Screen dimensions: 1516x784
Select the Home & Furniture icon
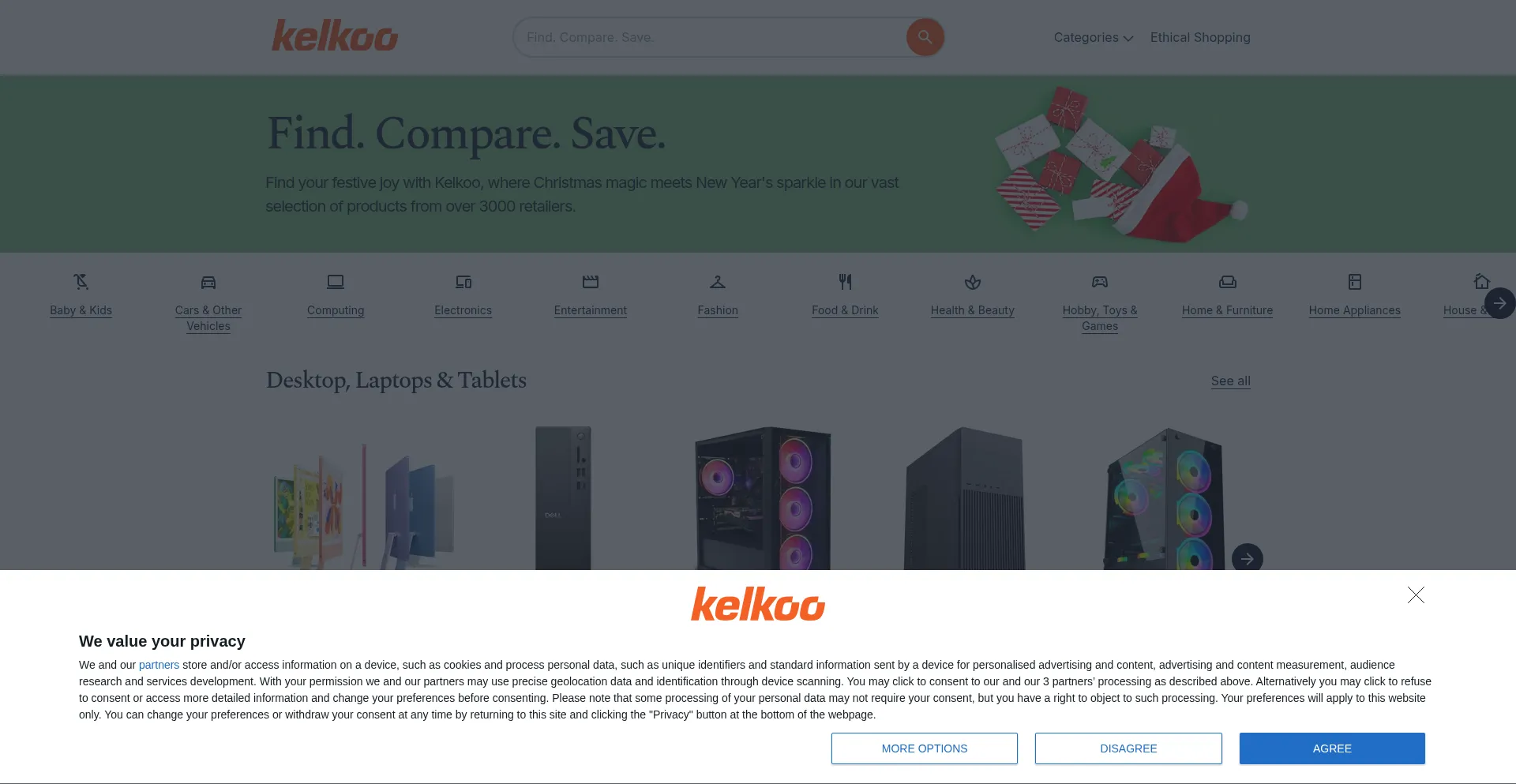click(1227, 282)
